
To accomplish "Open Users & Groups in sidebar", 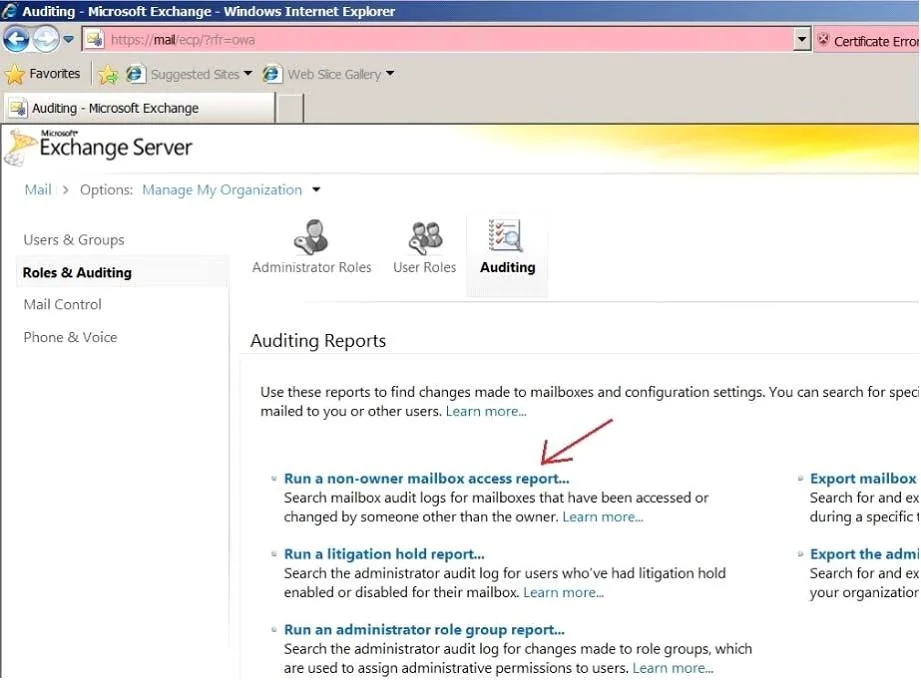I will pos(74,240).
